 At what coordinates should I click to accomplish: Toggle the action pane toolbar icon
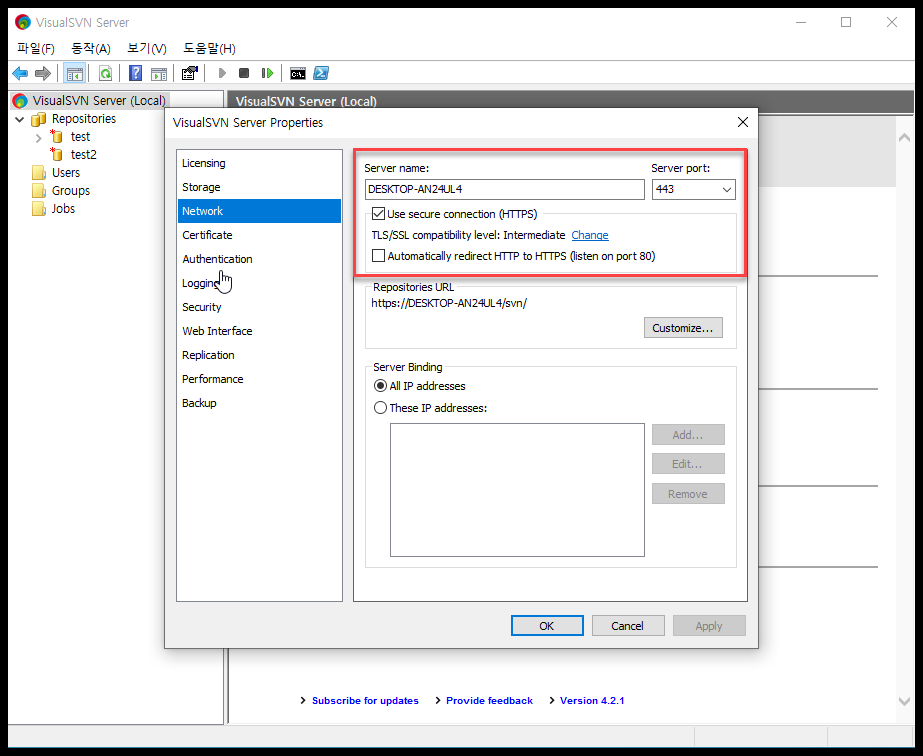point(159,74)
